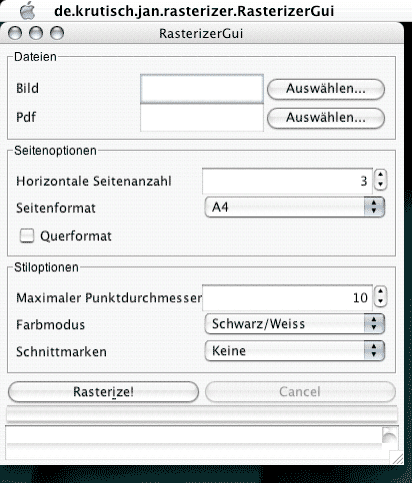Click the Seitenoptionen group title
The width and height of the screenshot is (412, 483).
click(55, 151)
